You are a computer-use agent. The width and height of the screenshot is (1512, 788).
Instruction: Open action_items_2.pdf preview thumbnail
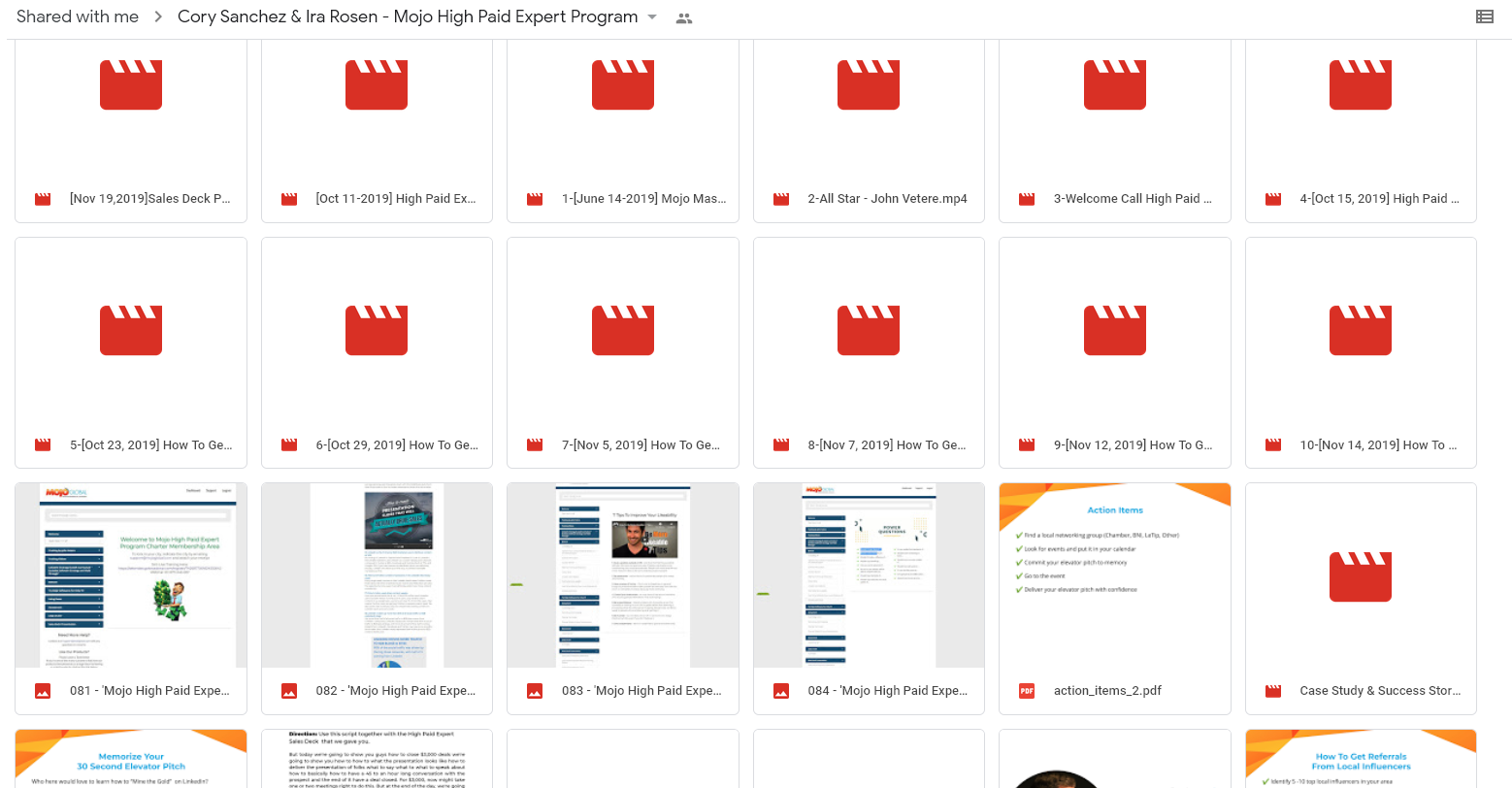(1115, 575)
